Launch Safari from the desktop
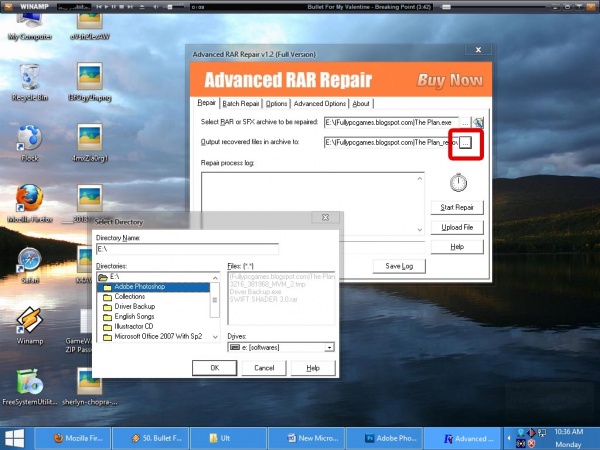Screen dimensions: 600x450 pos(30,266)
